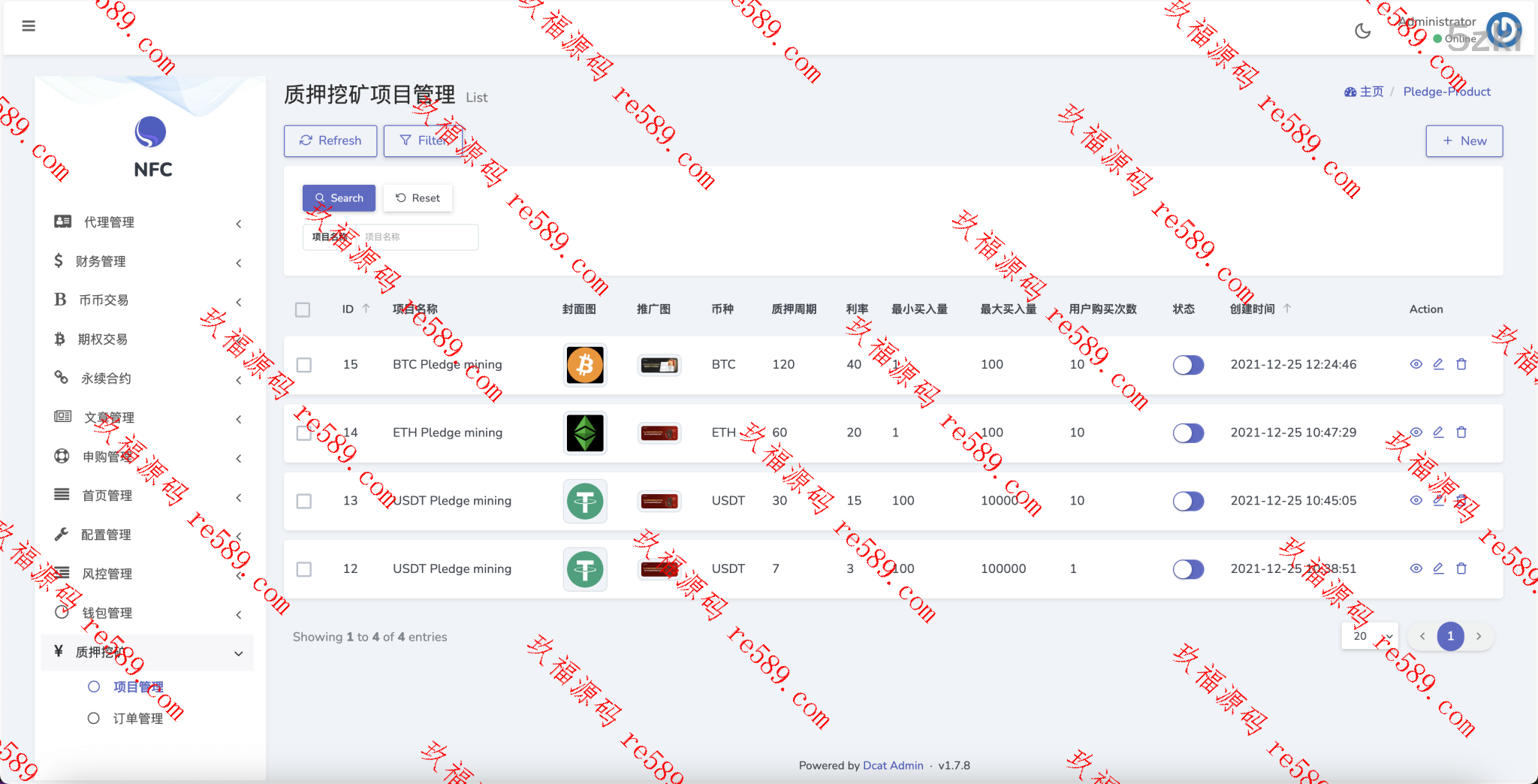
Task: Open 订单管理 in the sidebar
Action: pos(137,719)
